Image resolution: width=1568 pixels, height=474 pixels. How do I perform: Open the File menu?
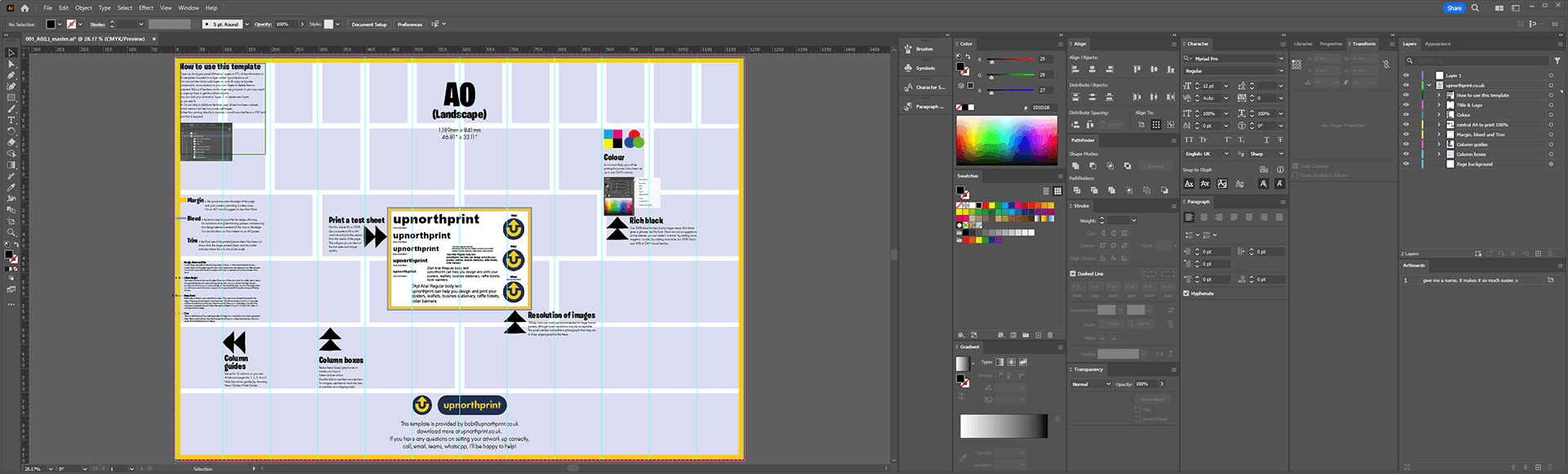click(48, 8)
